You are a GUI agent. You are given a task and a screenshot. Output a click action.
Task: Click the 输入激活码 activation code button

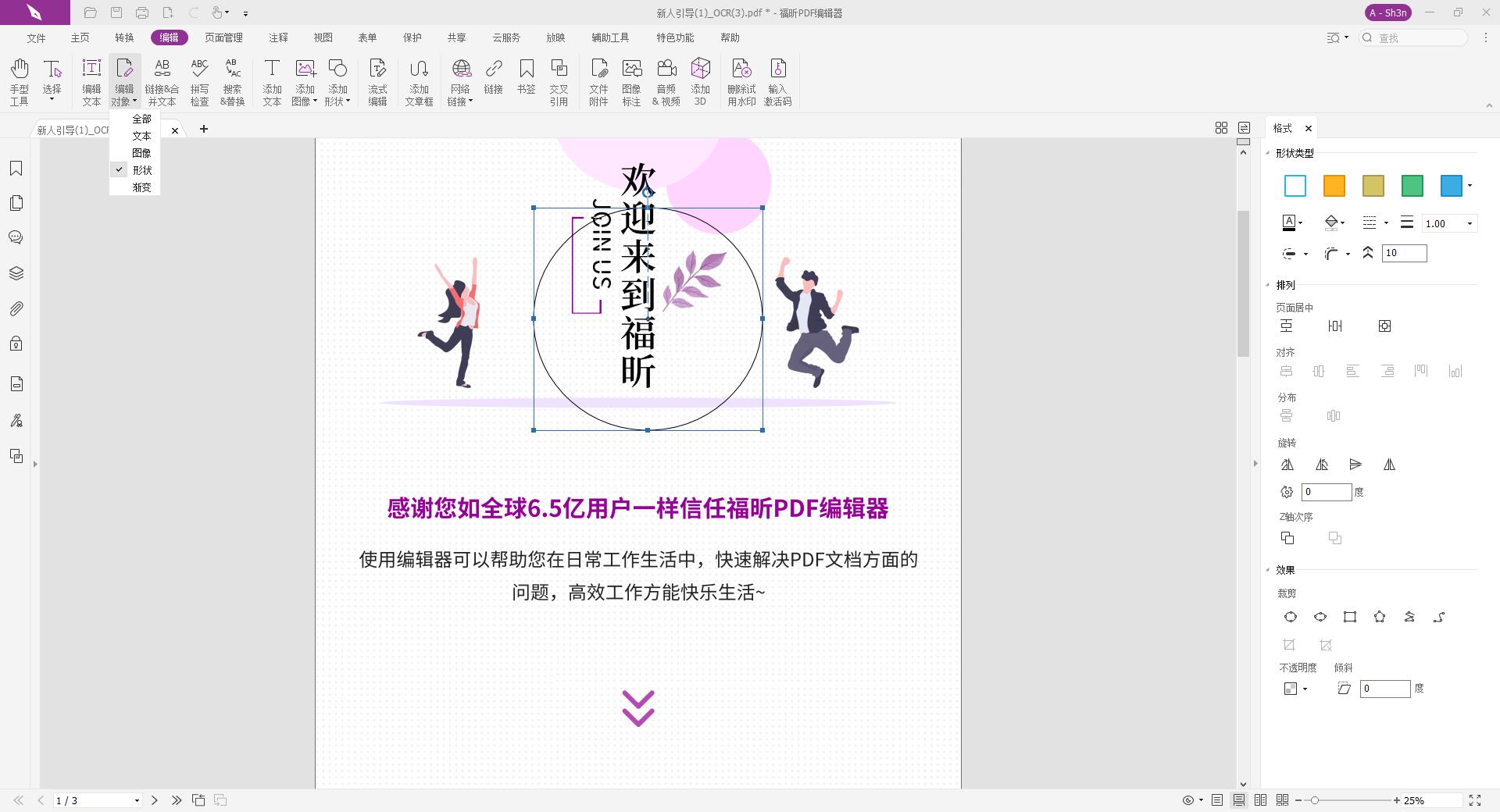point(777,81)
